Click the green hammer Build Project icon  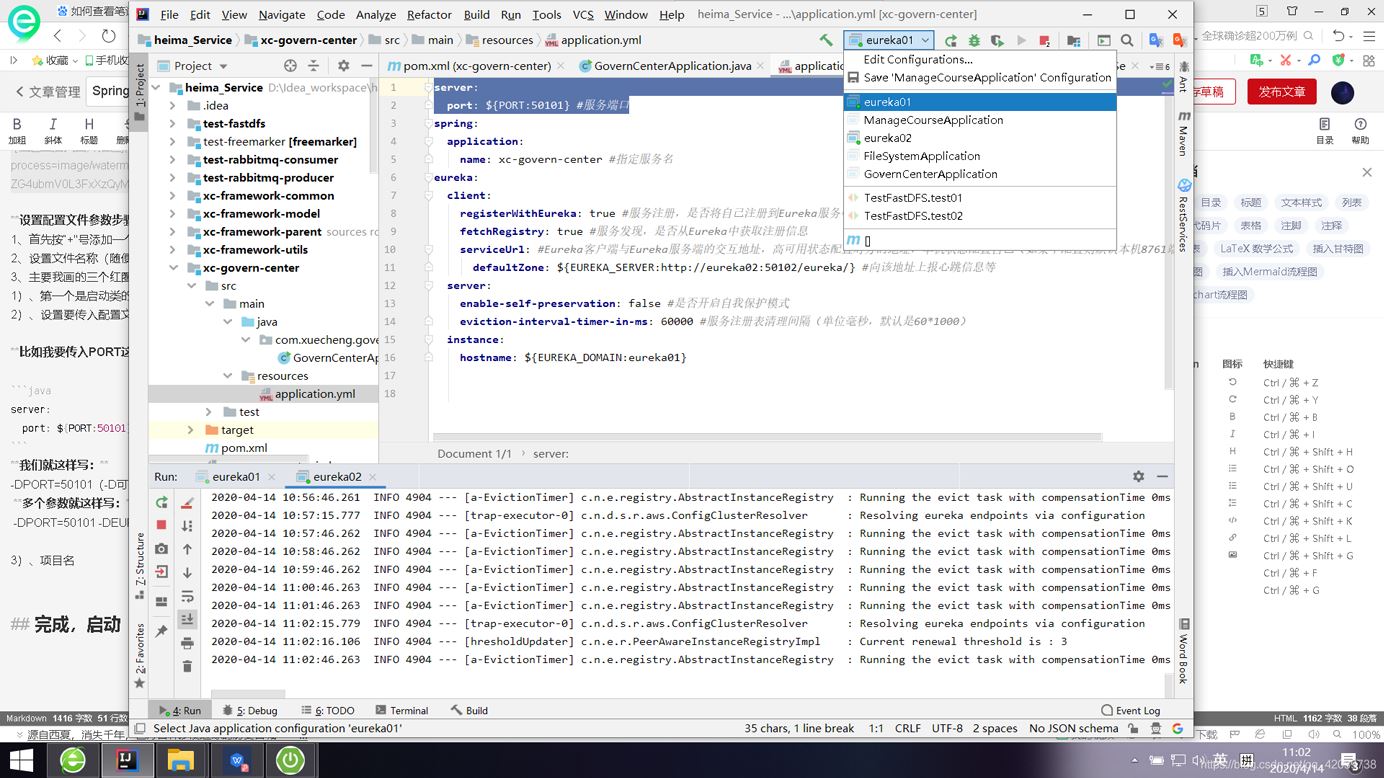[x=826, y=40]
